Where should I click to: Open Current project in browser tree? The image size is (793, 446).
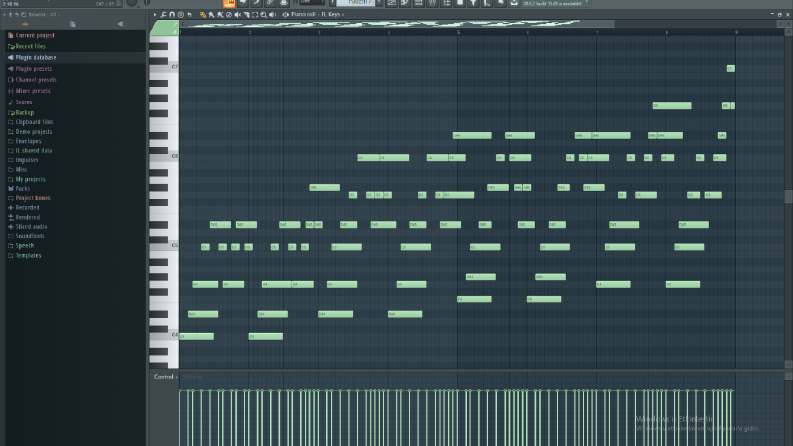(x=35, y=35)
